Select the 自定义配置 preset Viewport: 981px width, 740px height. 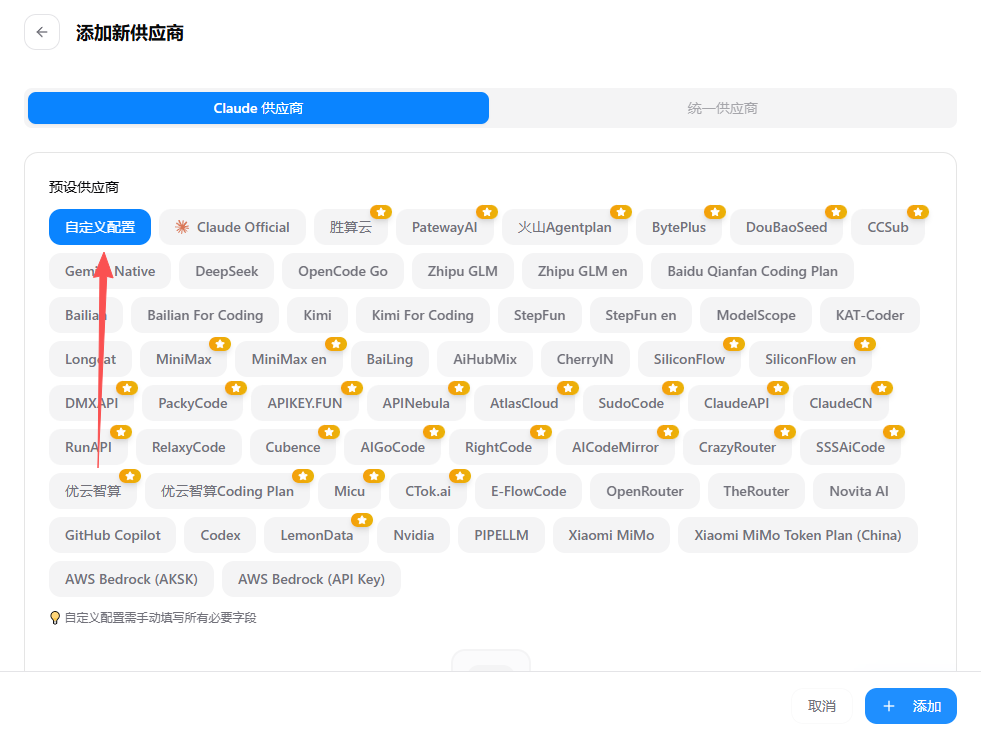pos(100,227)
